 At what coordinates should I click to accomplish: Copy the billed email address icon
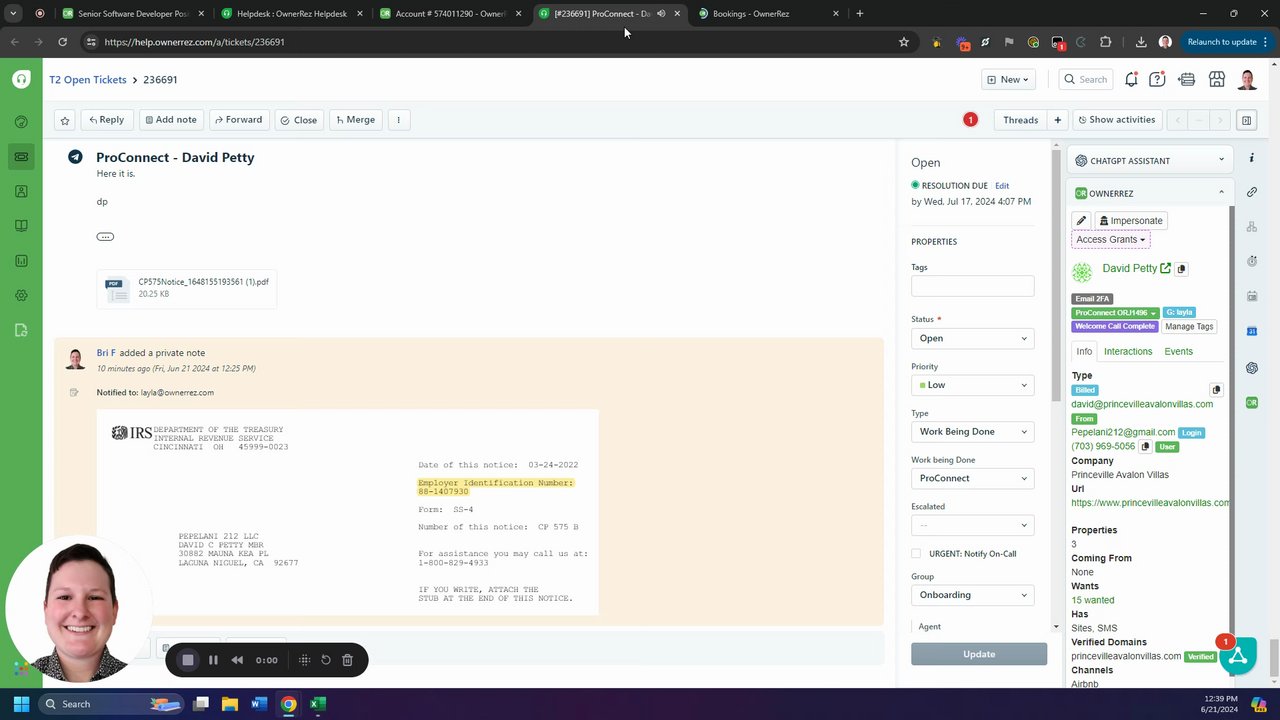pos(1216,390)
